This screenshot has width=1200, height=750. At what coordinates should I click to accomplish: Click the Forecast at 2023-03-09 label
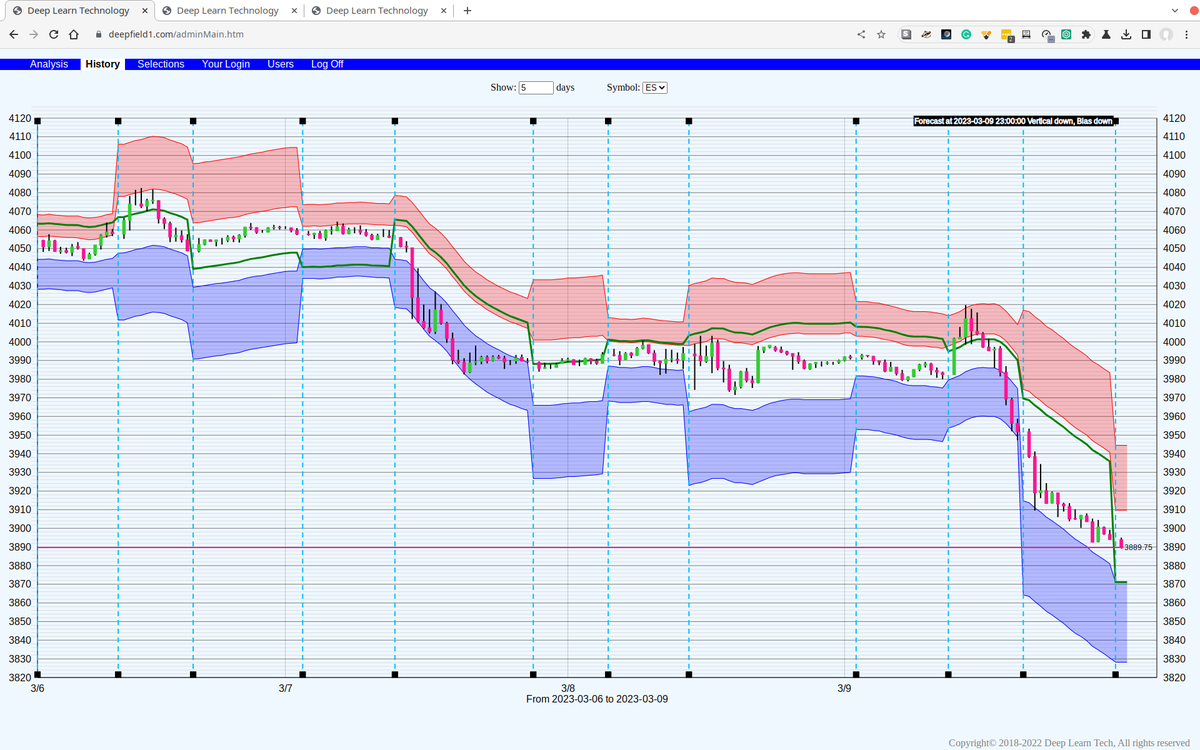(1013, 121)
